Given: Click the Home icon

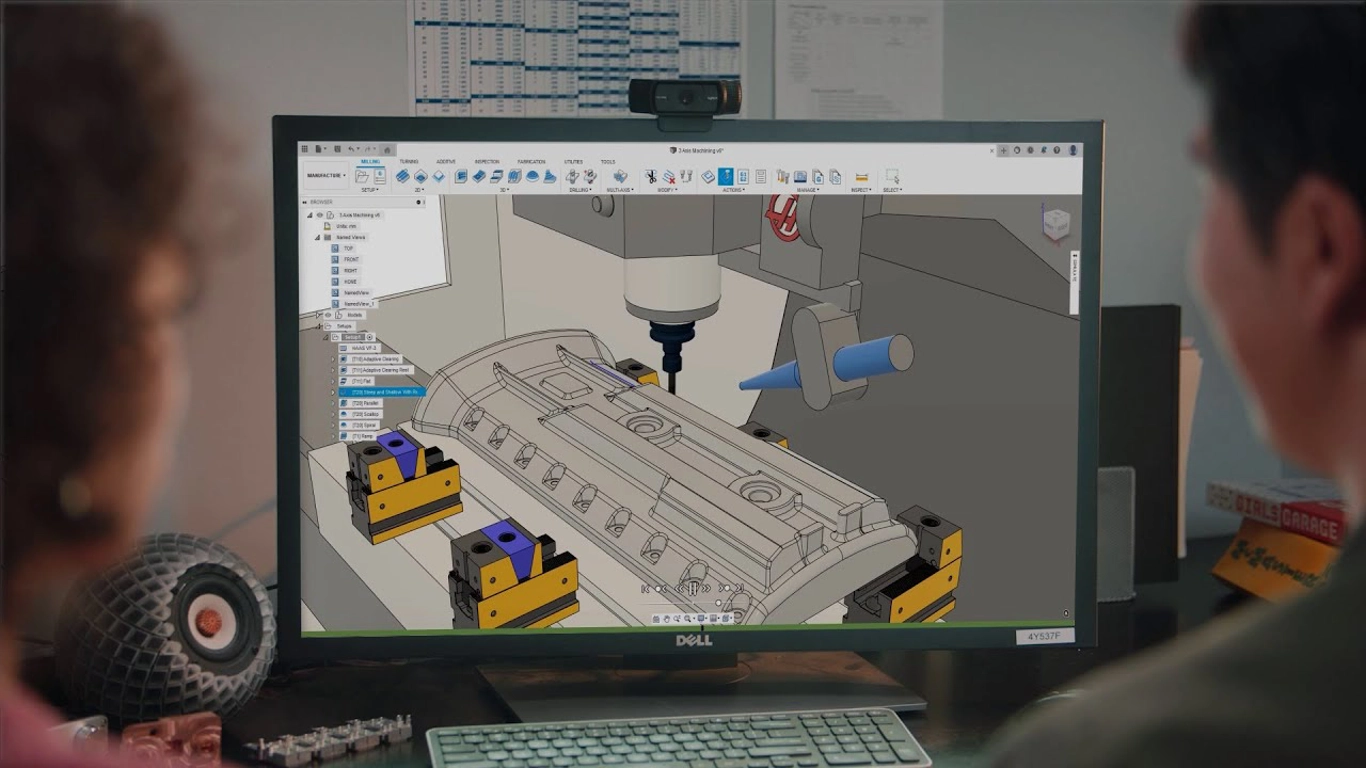Looking at the screenshot, I should pos(387,150).
